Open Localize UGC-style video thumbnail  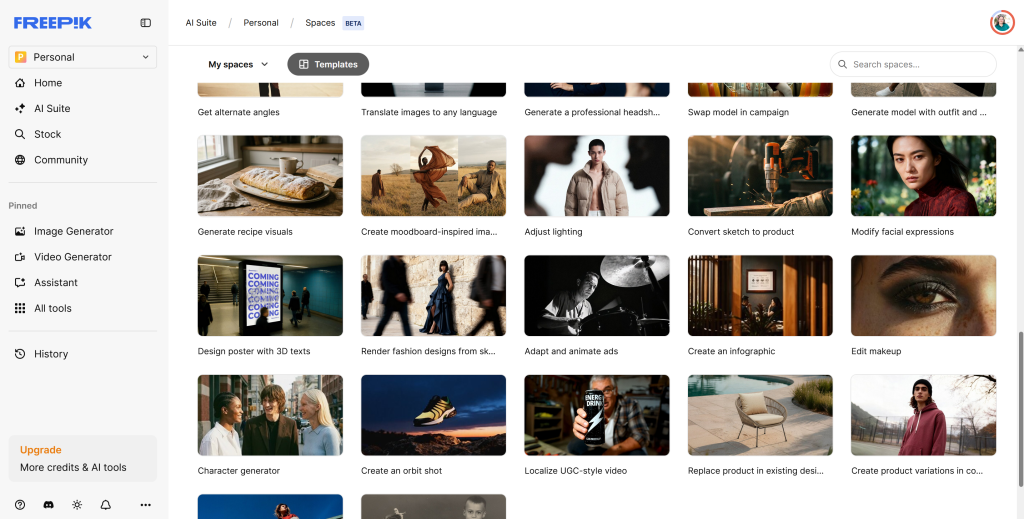[597, 415]
